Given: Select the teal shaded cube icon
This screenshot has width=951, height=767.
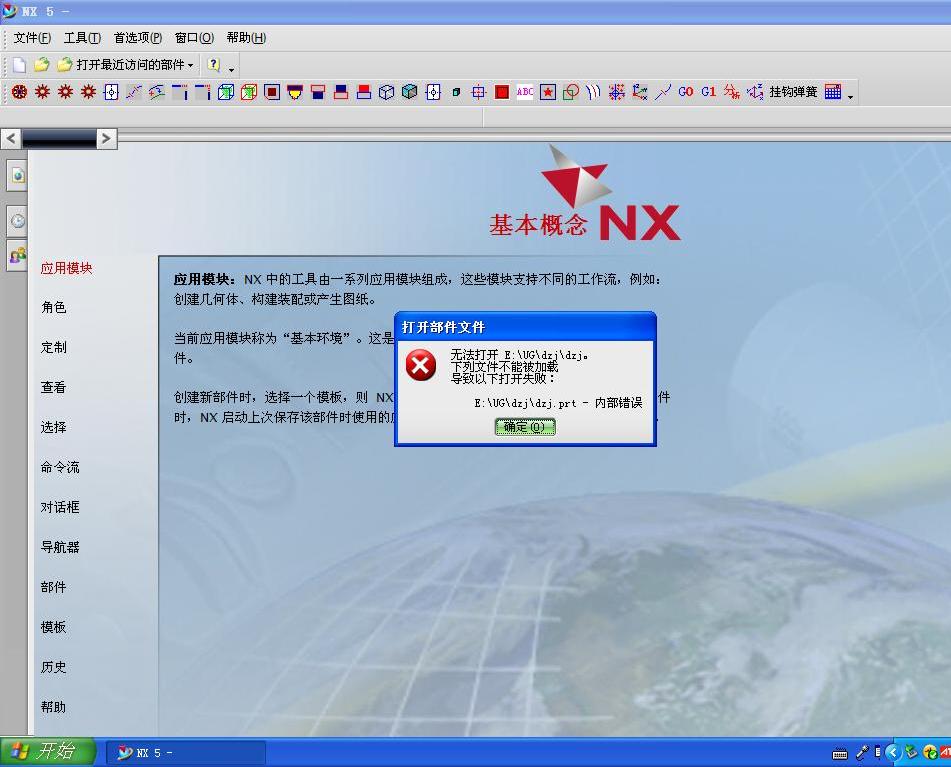Looking at the screenshot, I should [x=409, y=92].
